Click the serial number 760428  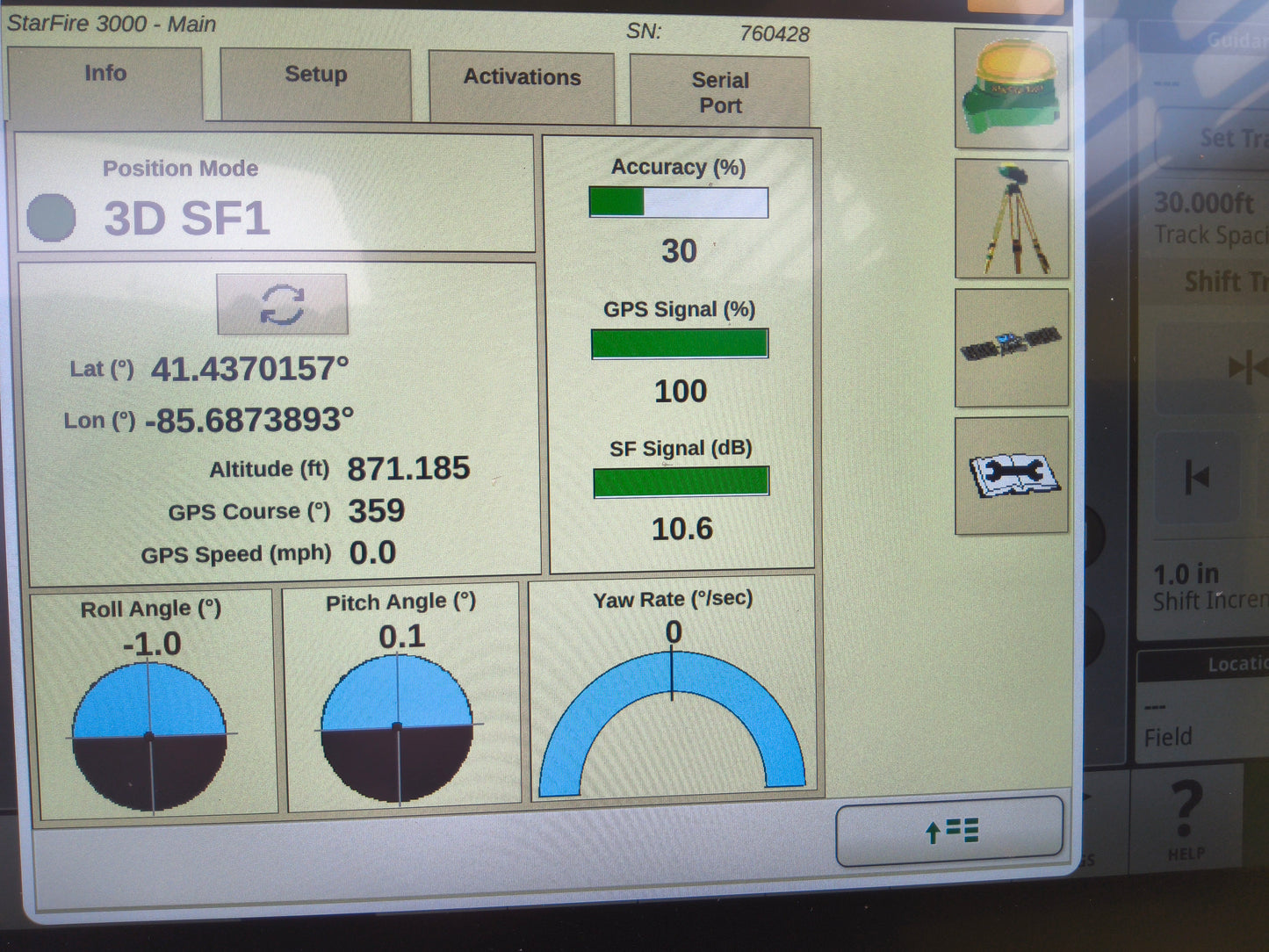tap(775, 34)
